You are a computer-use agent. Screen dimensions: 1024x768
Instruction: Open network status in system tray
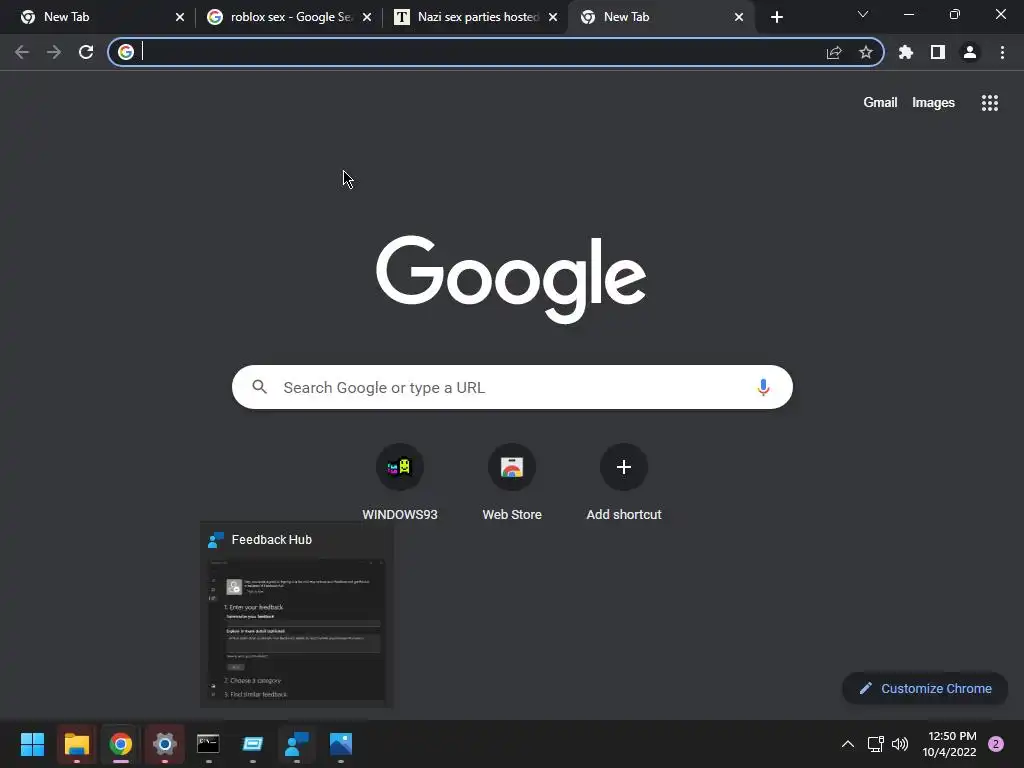point(875,744)
